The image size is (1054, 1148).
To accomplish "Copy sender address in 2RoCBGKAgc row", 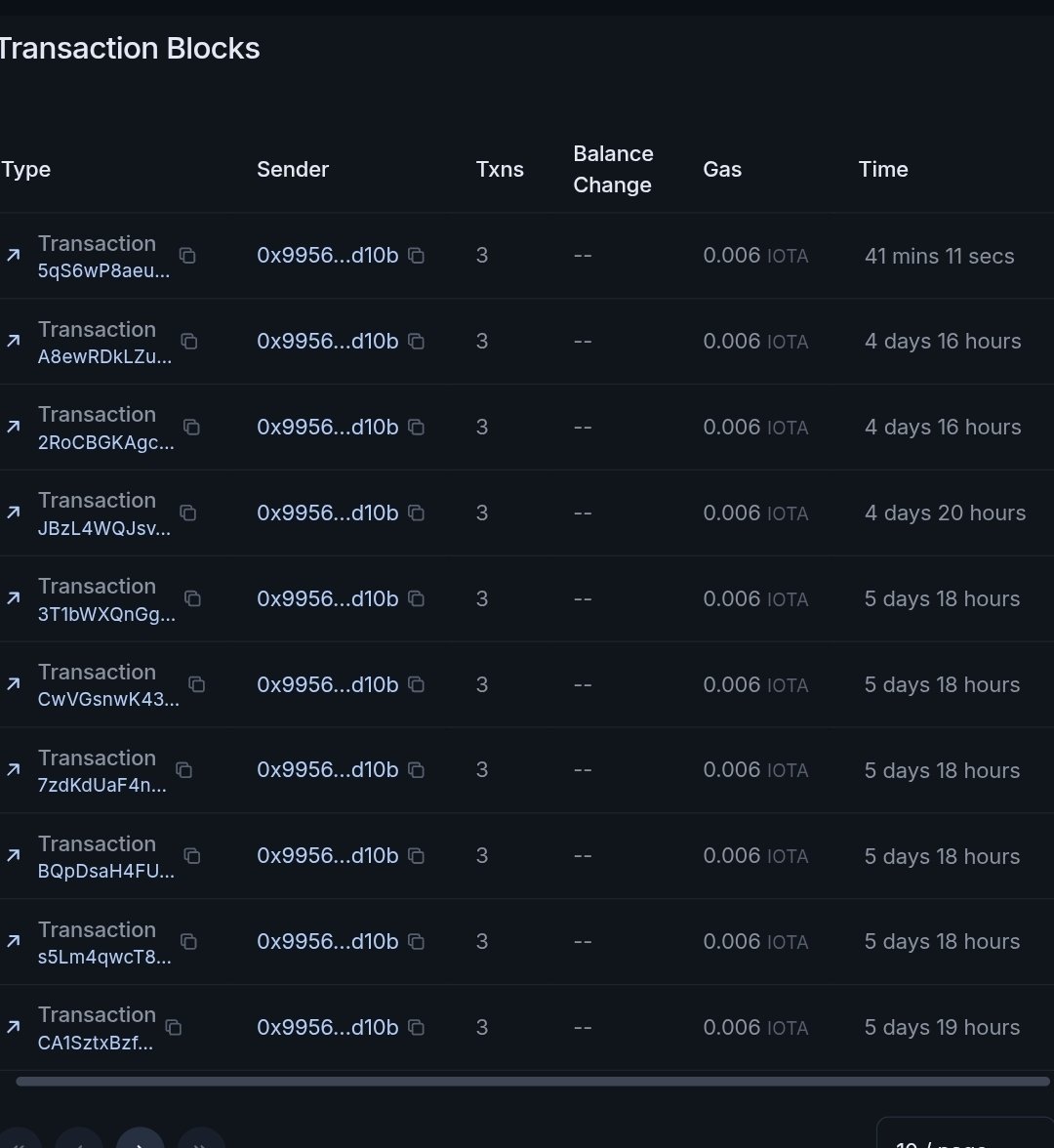I will tap(416, 427).
